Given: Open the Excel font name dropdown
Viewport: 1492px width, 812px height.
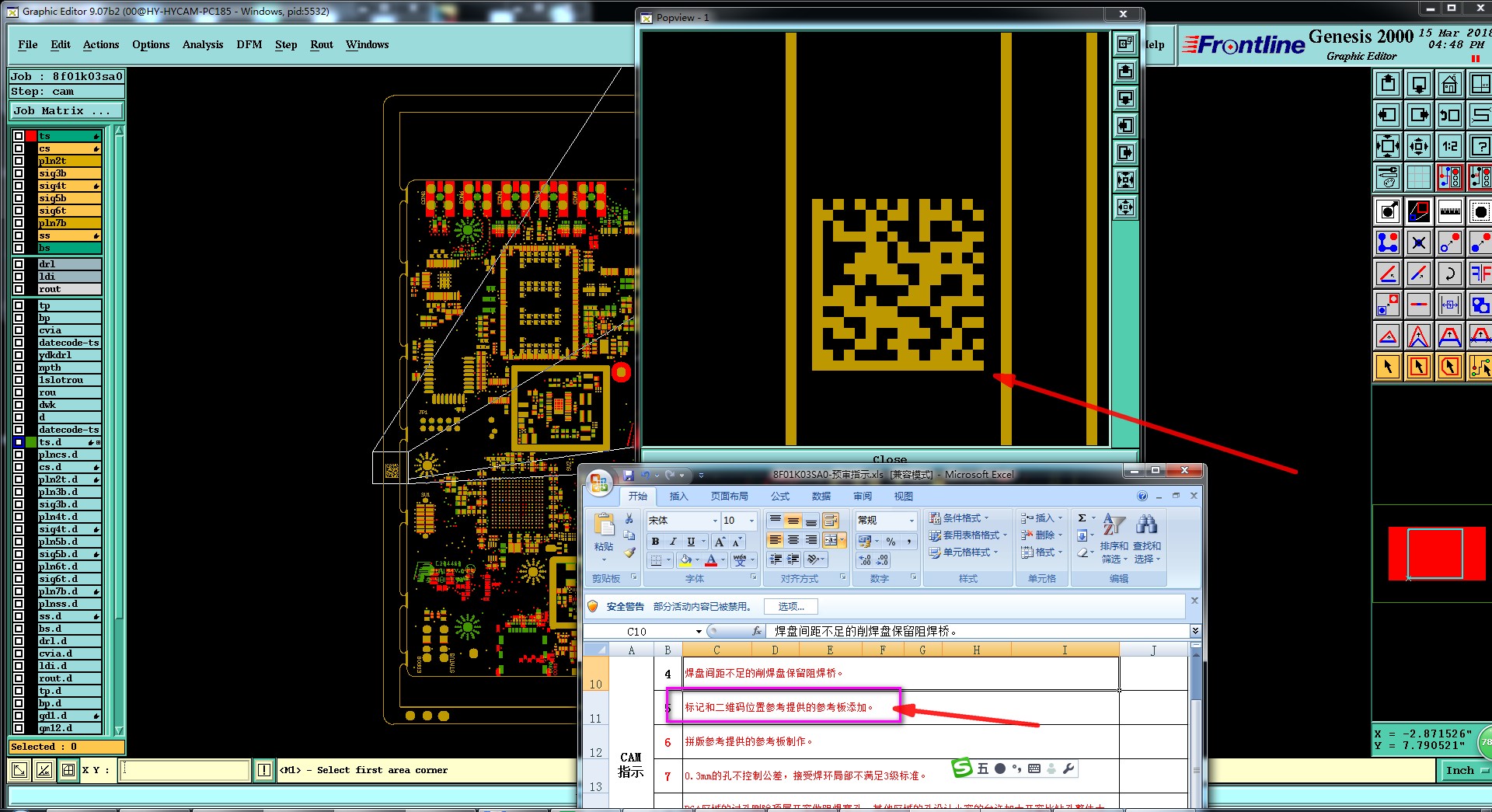Looking at the screenshot, I should point(715,521).
